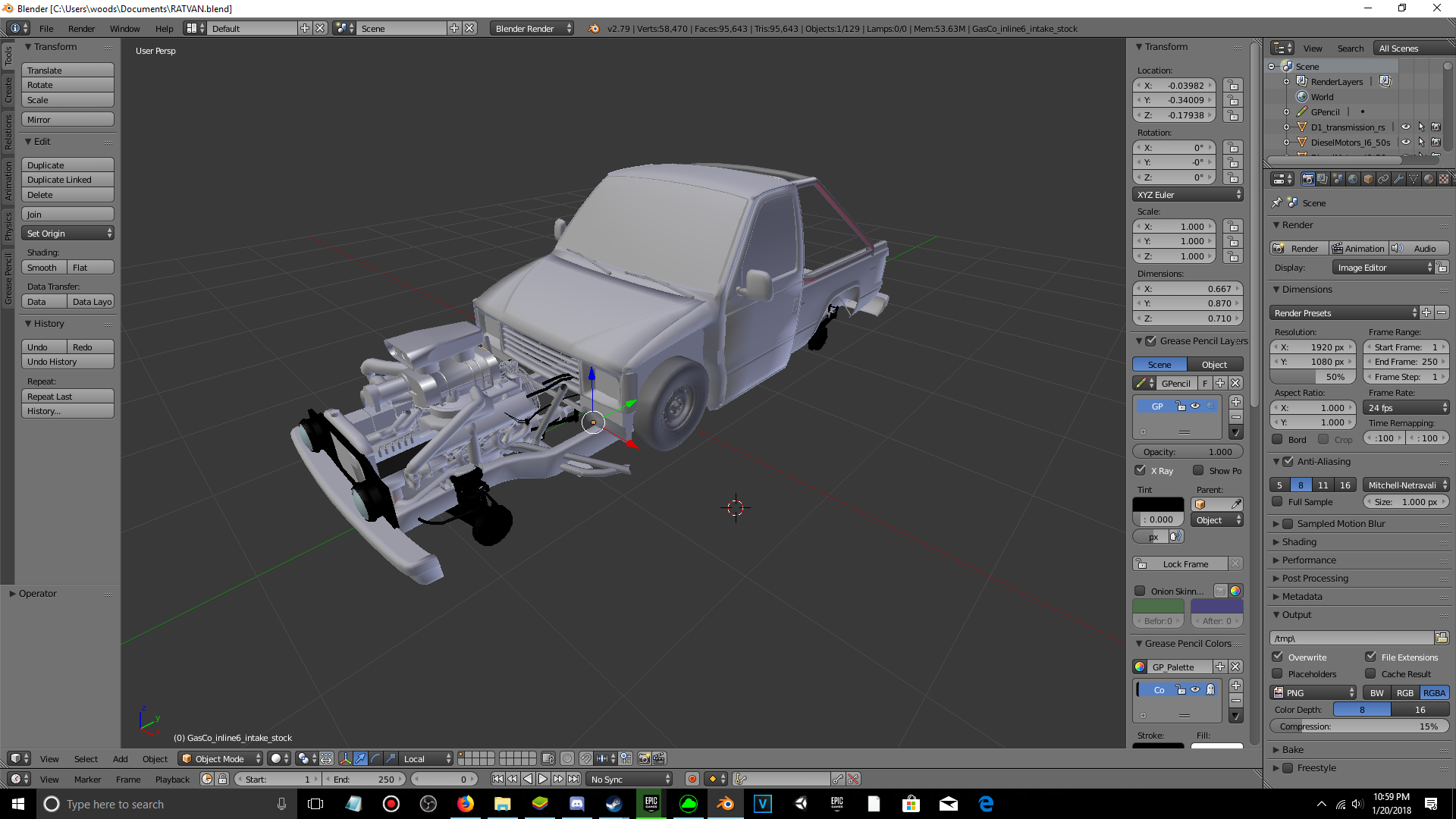Select the rotate manipulator icon
Image resolution: width=1456 pixels, height=819 pixels.
point(375,758)
